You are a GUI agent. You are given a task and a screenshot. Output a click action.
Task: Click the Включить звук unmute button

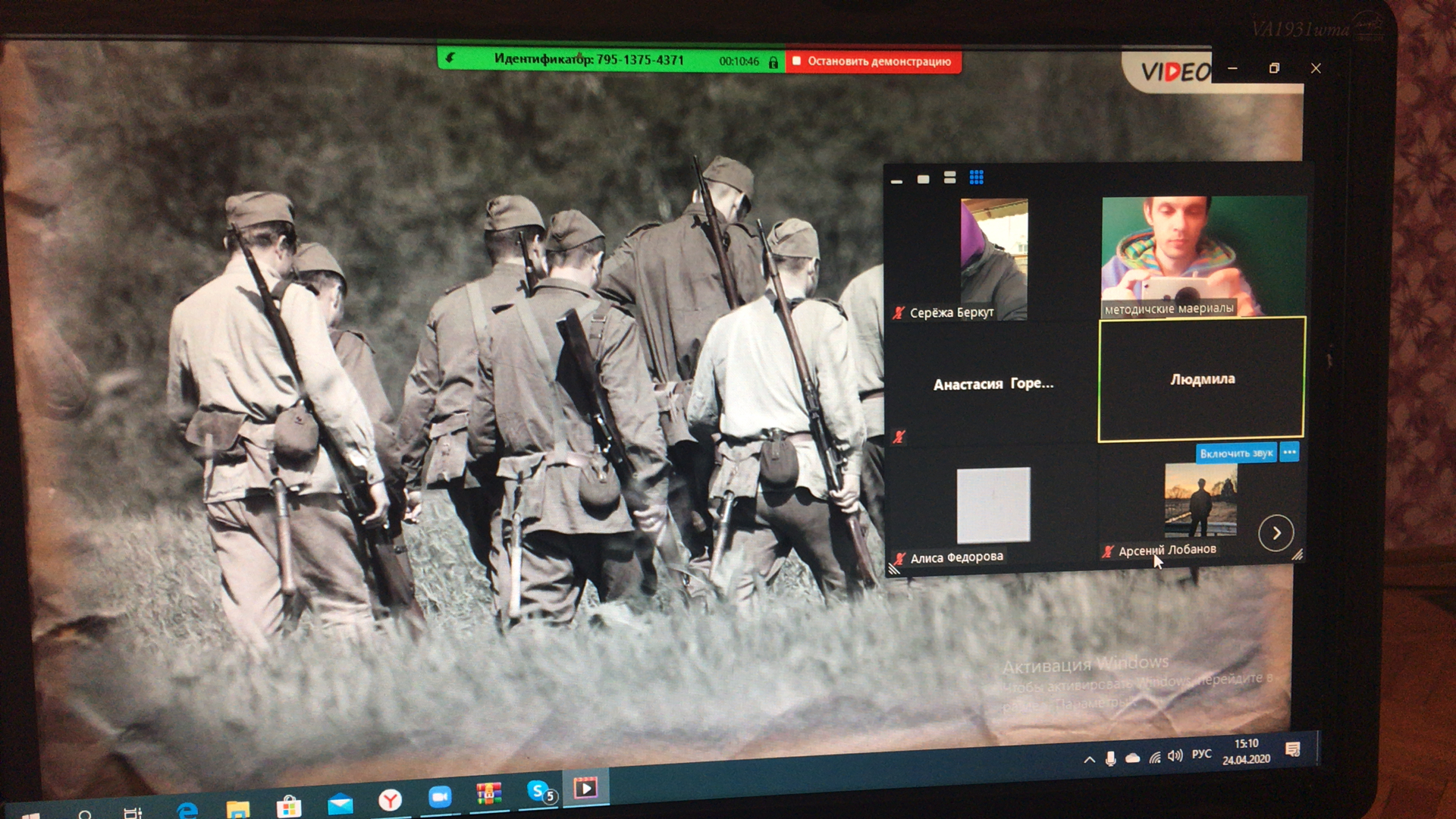[x=1236, y=453]
